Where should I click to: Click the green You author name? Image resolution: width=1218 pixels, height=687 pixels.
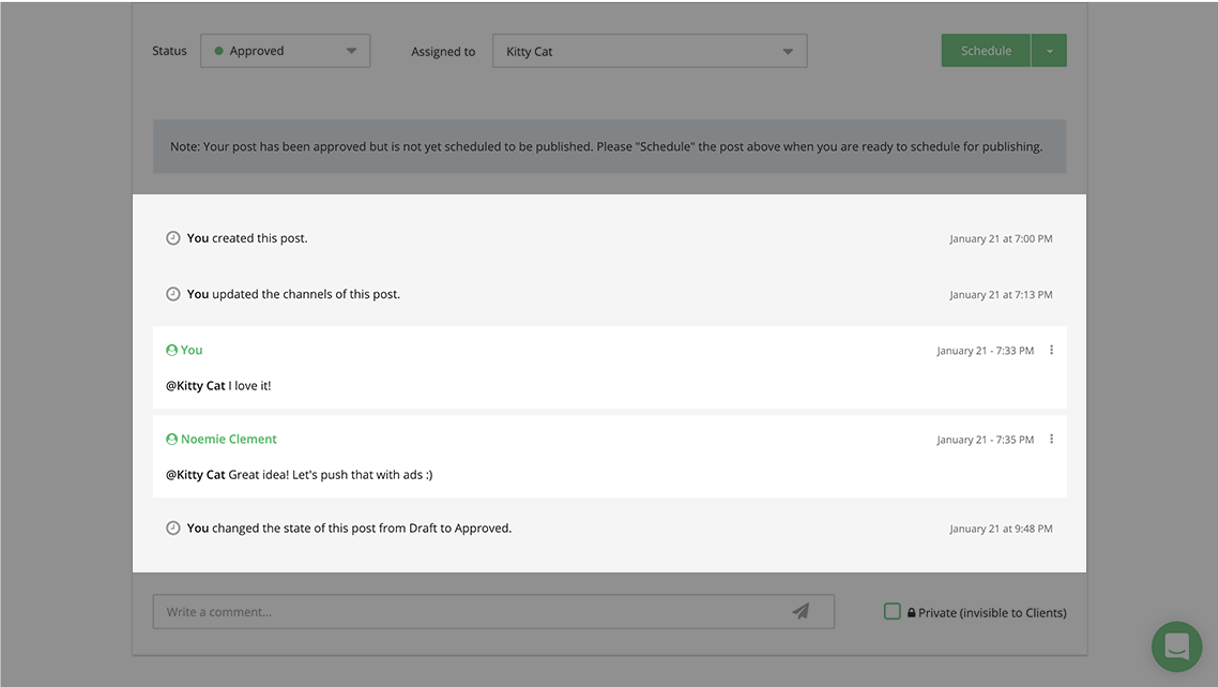tap(192, 350)
